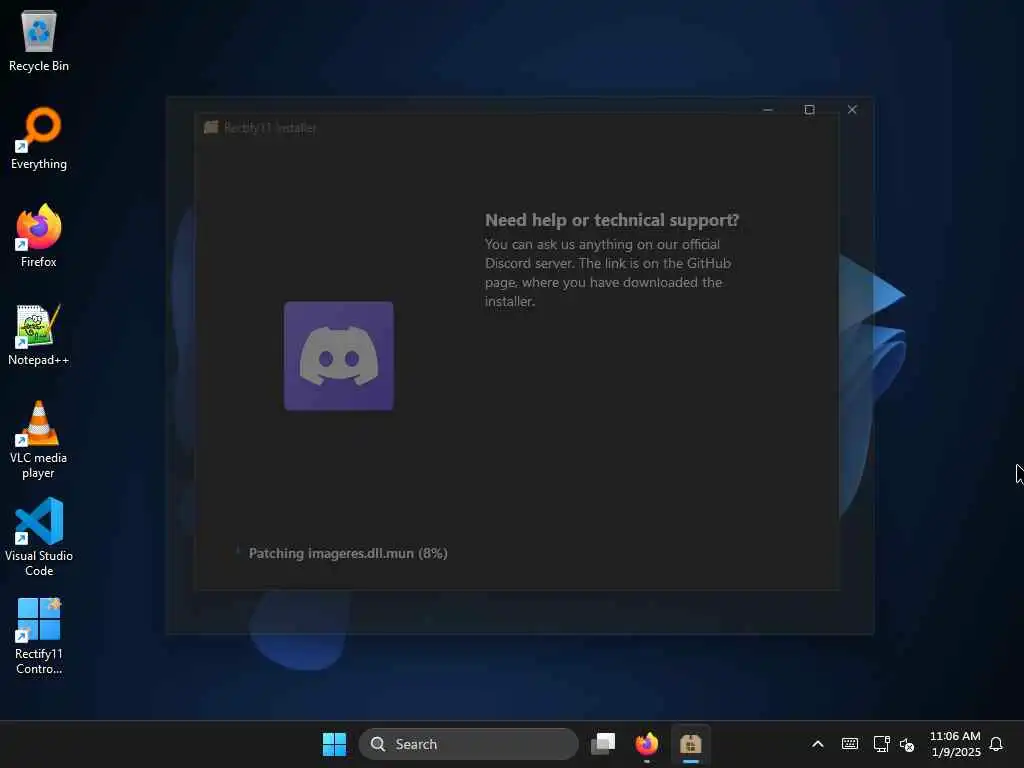Screen dimensions: 1024x768
Task: Open Task View from the taskbar
Action: point(603,744)
